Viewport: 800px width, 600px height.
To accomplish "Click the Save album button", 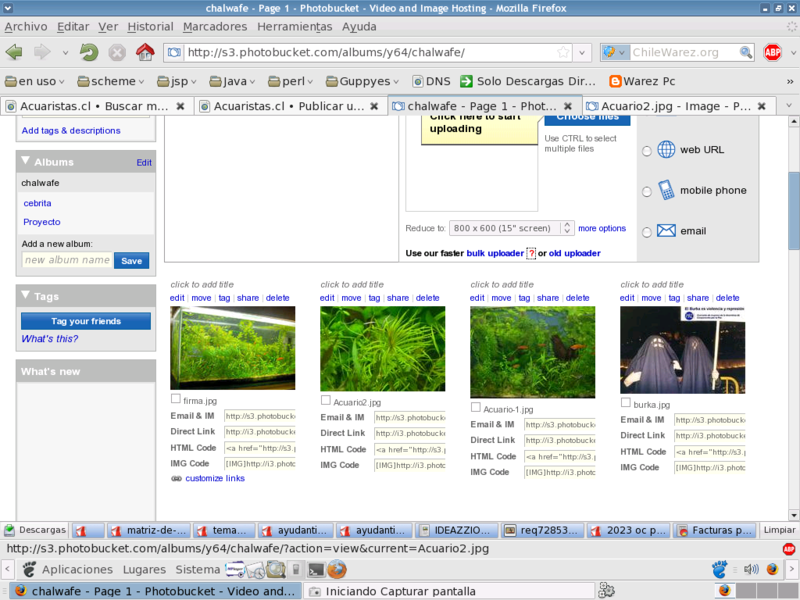I will click(x=131, y=260).
